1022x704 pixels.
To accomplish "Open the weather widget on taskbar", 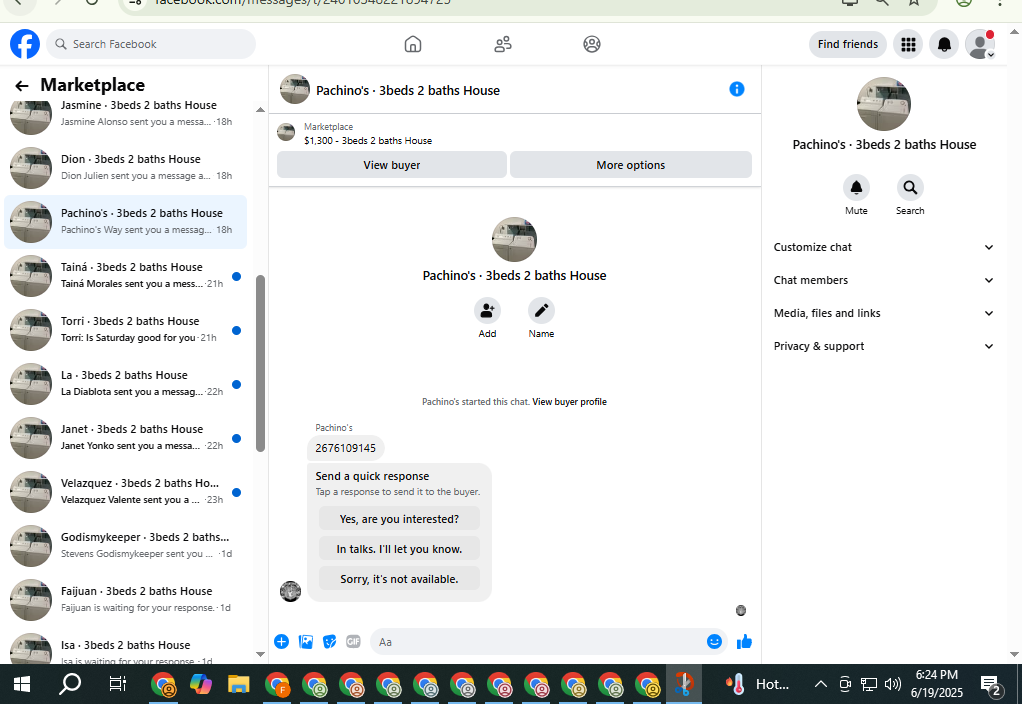I will [x=757, y=684].
